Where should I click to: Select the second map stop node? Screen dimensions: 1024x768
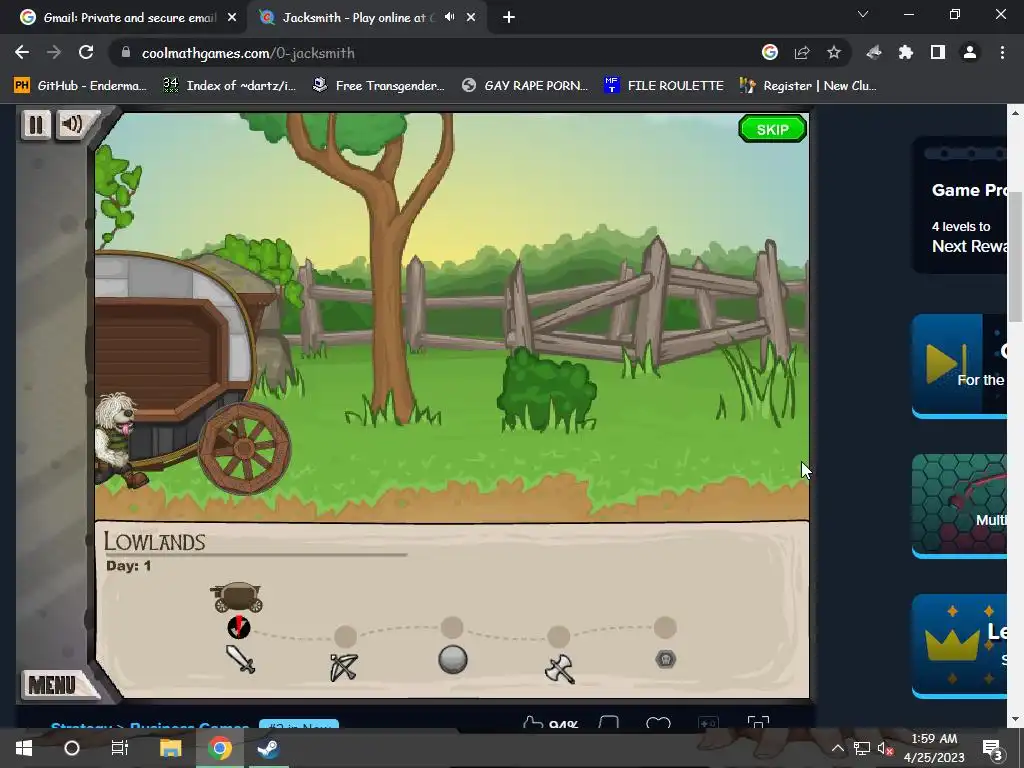[345, 636]
